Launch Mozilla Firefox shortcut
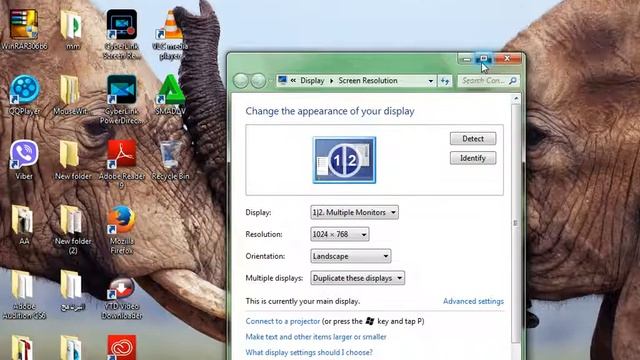640x360 pixels. coord(121,229)
